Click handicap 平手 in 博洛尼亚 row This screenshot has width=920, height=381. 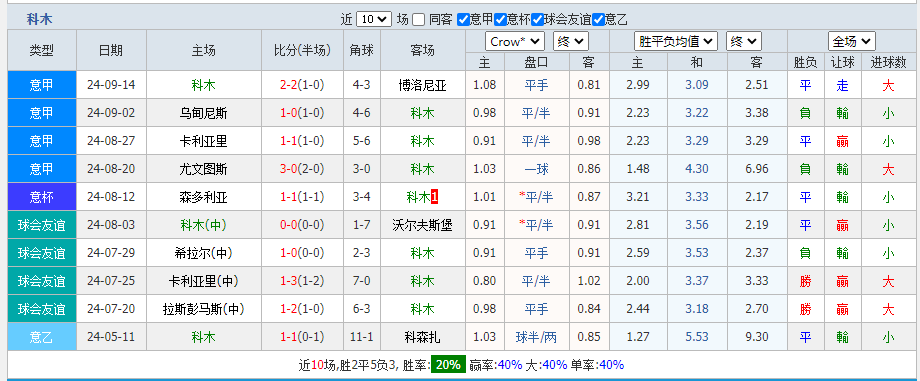(x=536, y=85)
